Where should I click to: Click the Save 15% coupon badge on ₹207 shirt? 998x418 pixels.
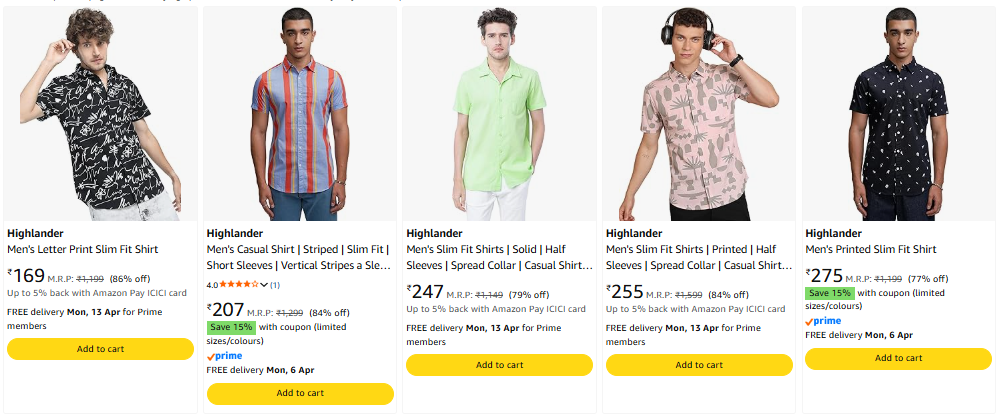pyautogui.click(x=231, y=327)
